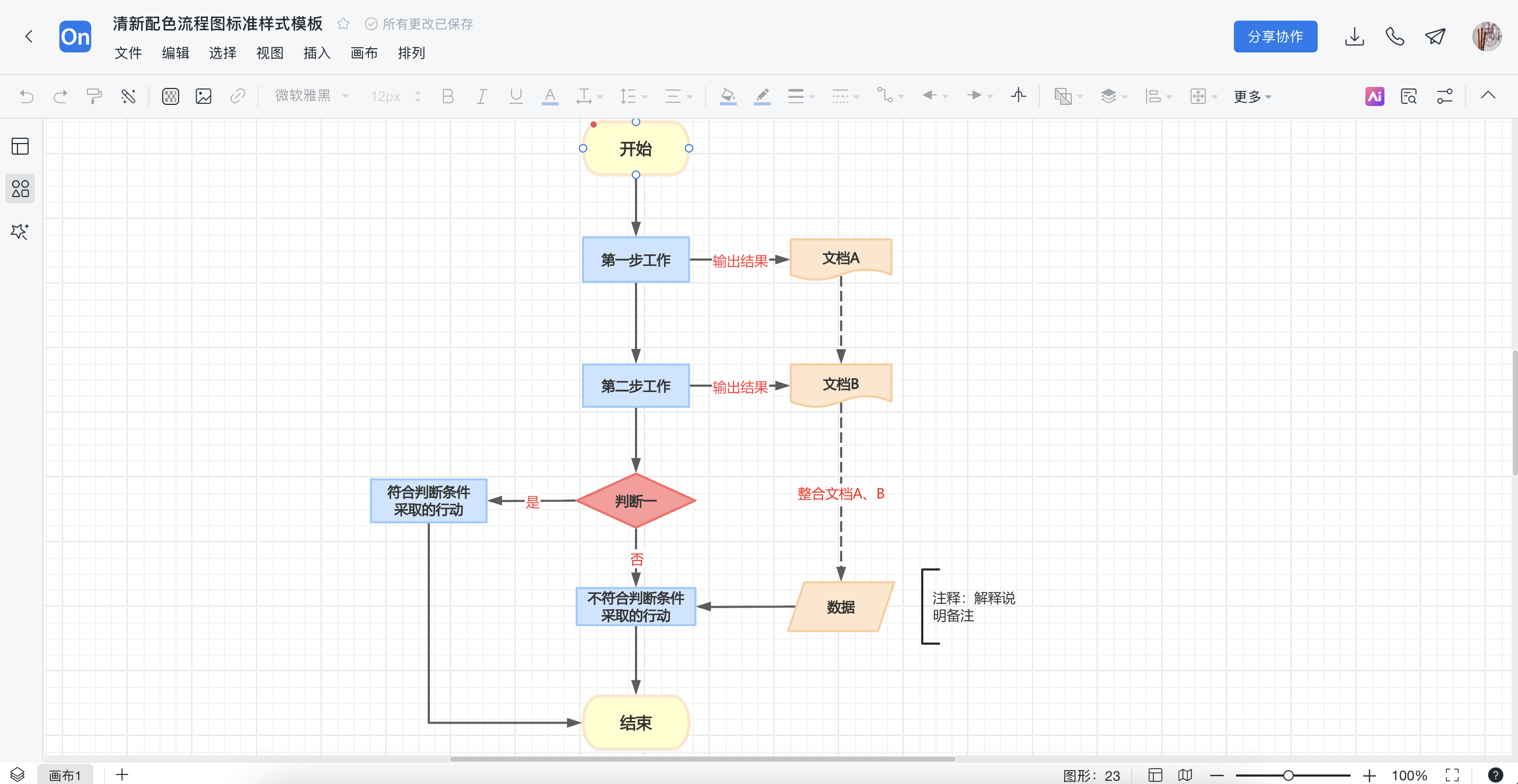This screenshot has height=784, width=1518.
Task: Open the shapes library in sidebar
Action: coord(20,189)
